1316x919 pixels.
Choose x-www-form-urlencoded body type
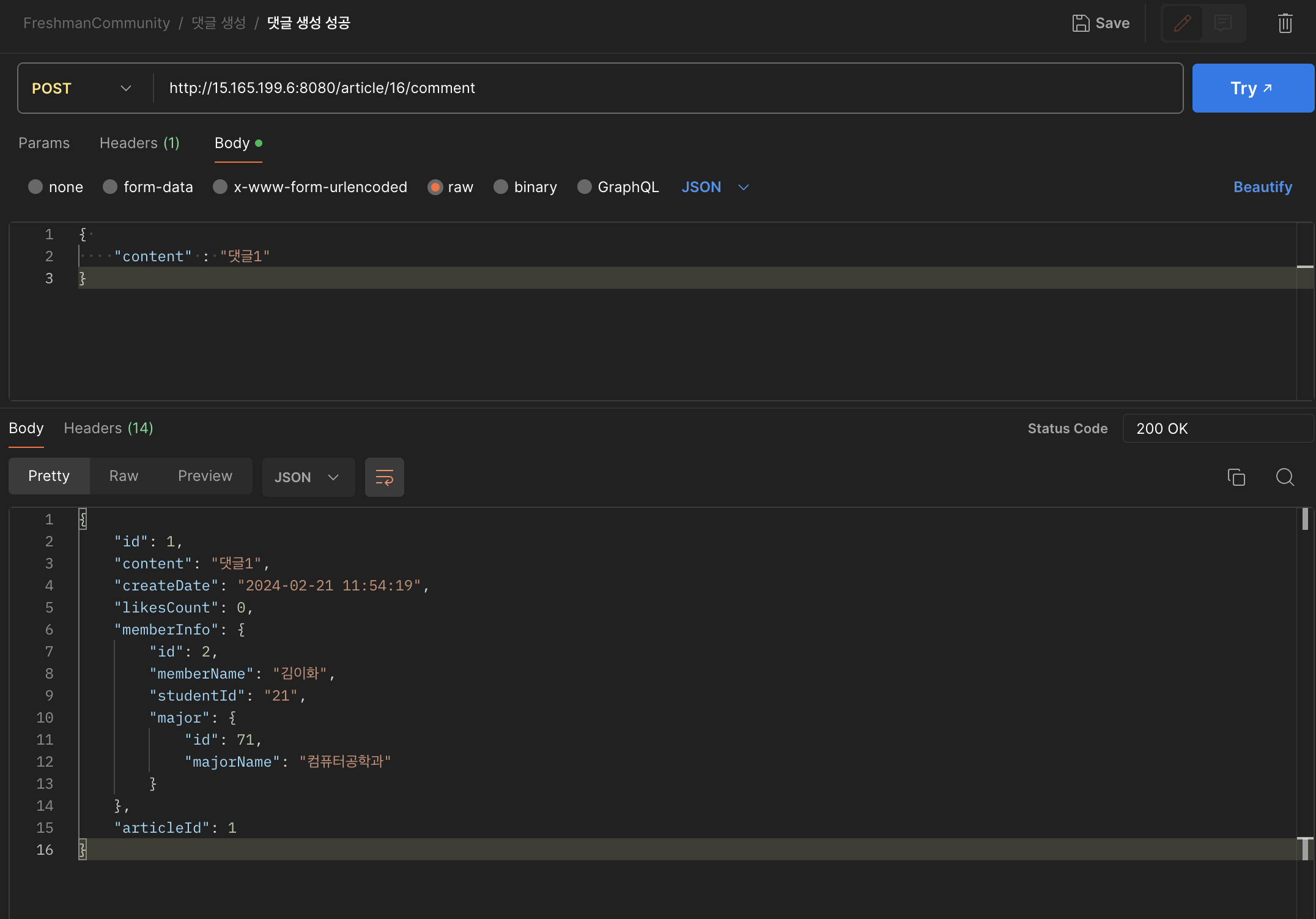(220, 187)
